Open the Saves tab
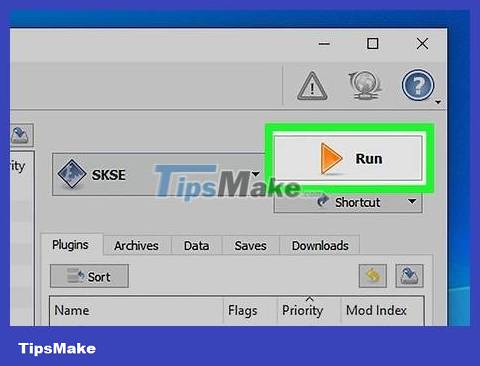 [250, 246]
